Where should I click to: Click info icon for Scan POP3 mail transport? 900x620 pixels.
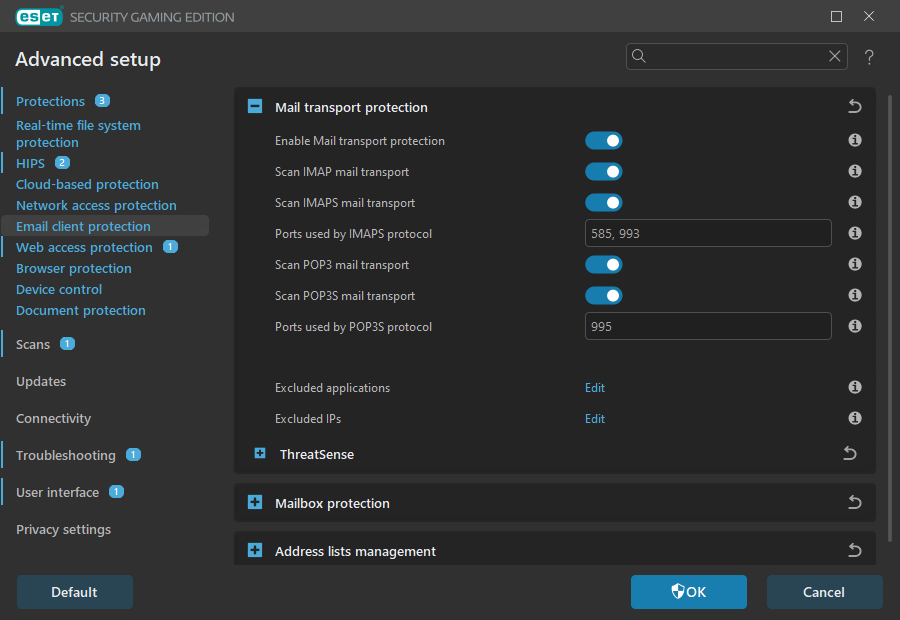pyautogui.click(x=855, y=264)
